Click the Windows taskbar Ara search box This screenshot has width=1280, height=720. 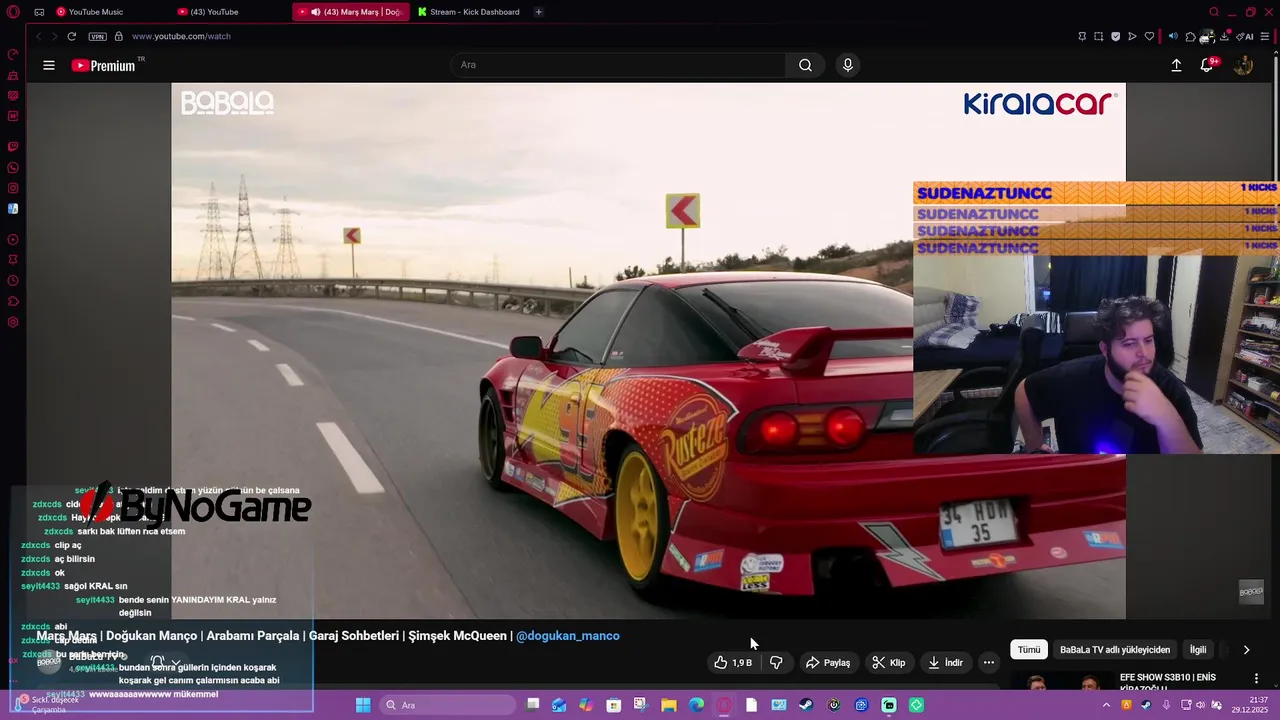(448, 705)
